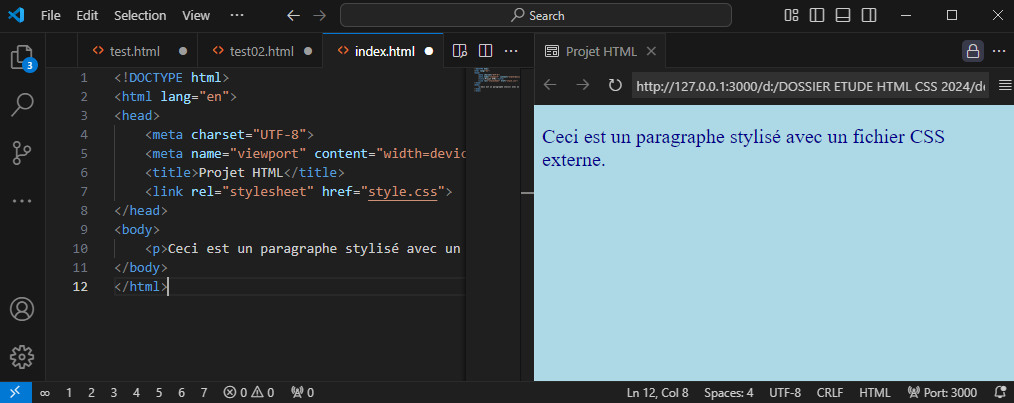1014x403 pixels.
Task: Open the remote window status bar icon
Action: [x=16, y=392]
